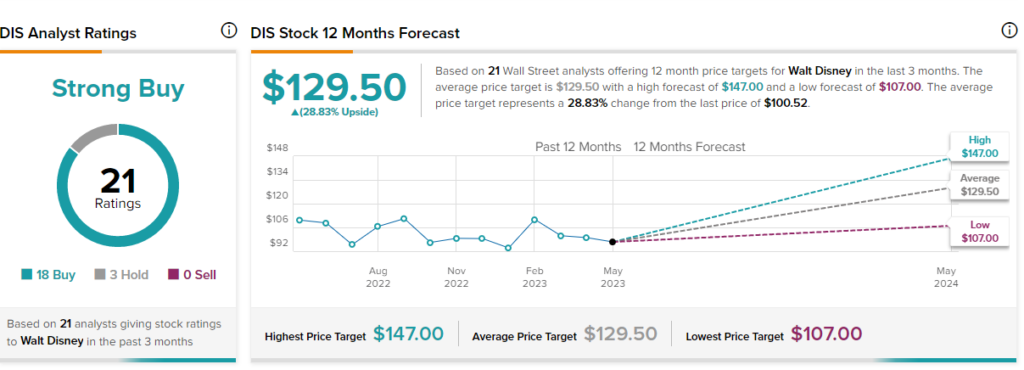The height and width of the screenshot is (370, 1024).
Task: Open the DIS Analyst Ratings info icon
Action: 229,31
